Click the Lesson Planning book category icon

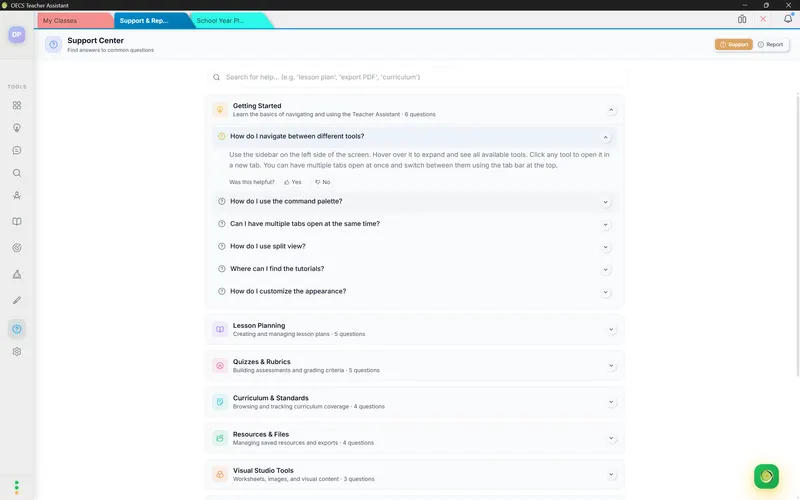[220, 330]
